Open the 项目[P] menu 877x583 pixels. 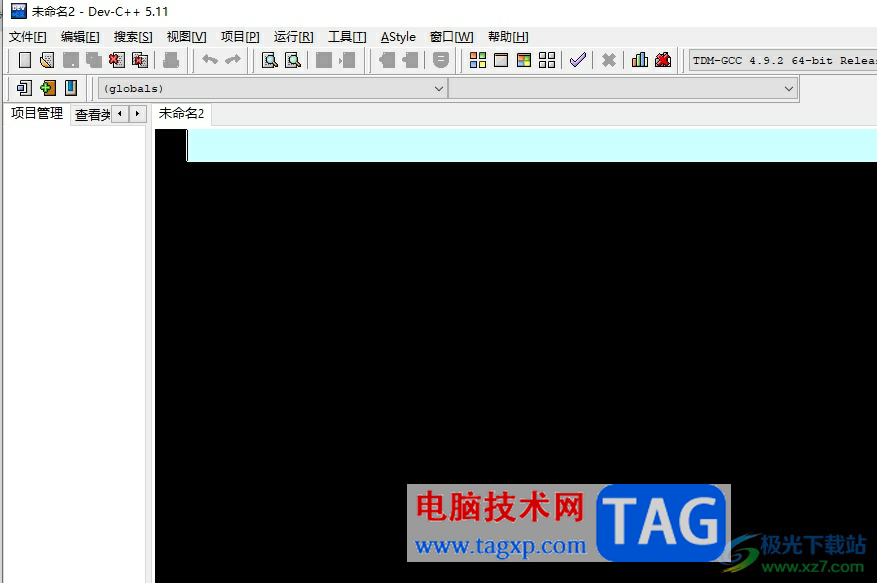coord(240,37)
